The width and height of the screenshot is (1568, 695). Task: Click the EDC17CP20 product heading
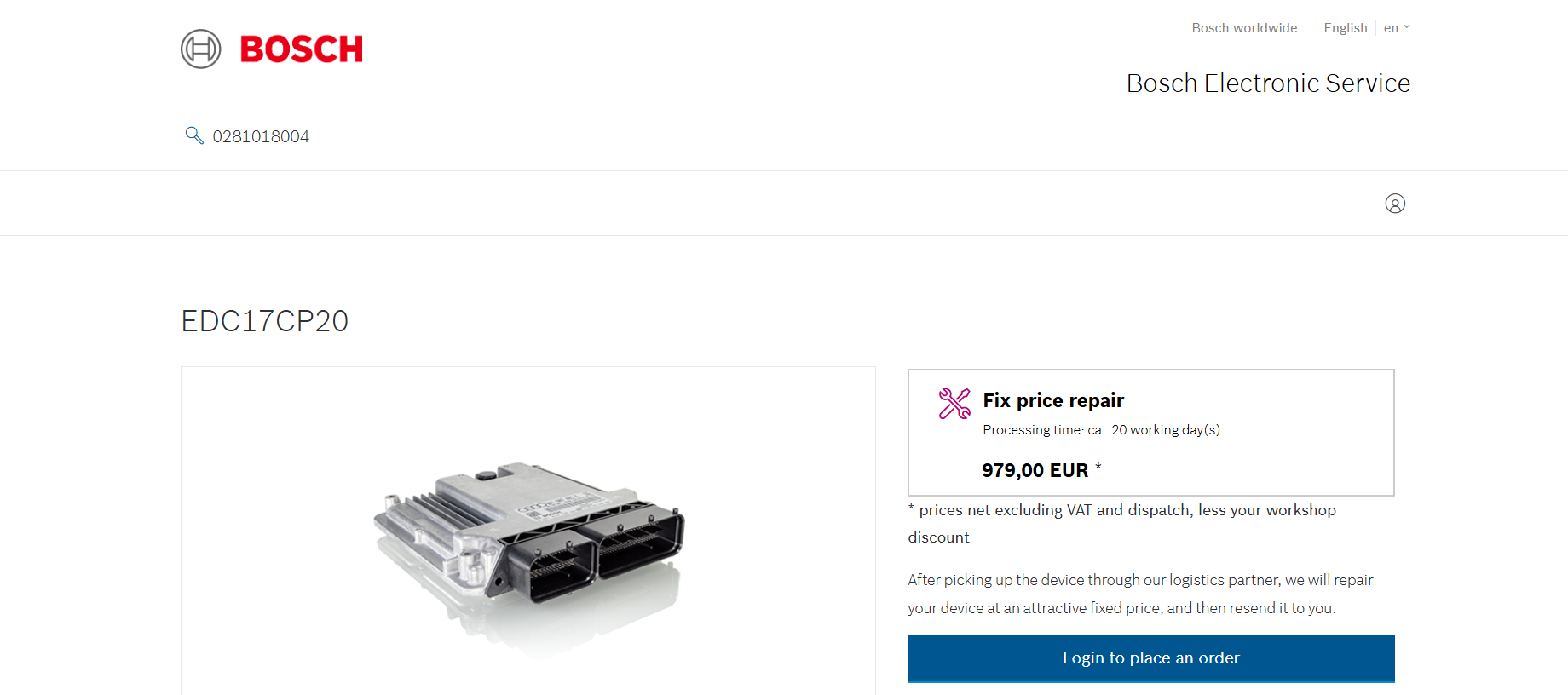[x=265, y=321]
